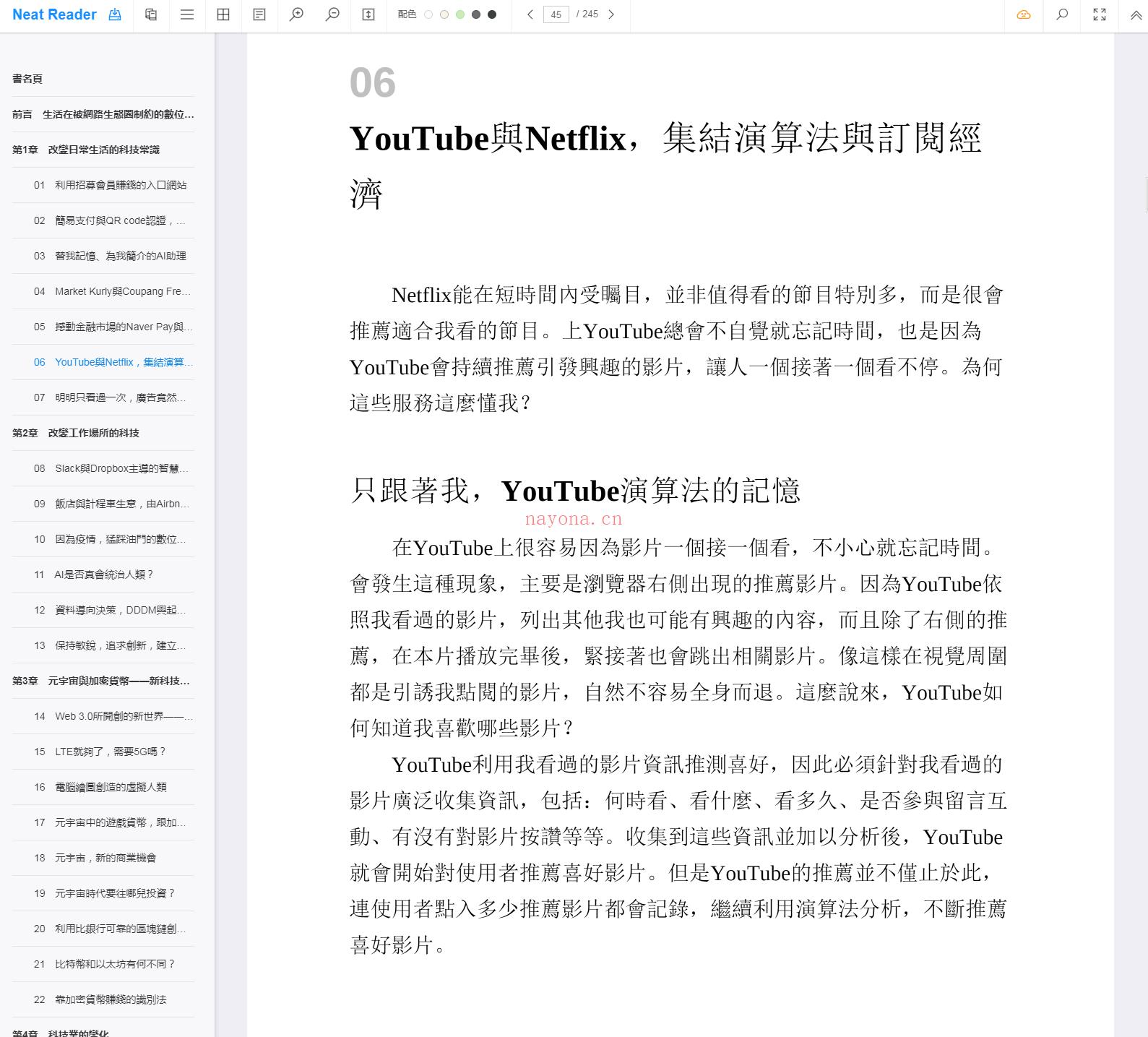
Task: Zoom out with the magnifier minus icon
Action: (x=332, y=14)
